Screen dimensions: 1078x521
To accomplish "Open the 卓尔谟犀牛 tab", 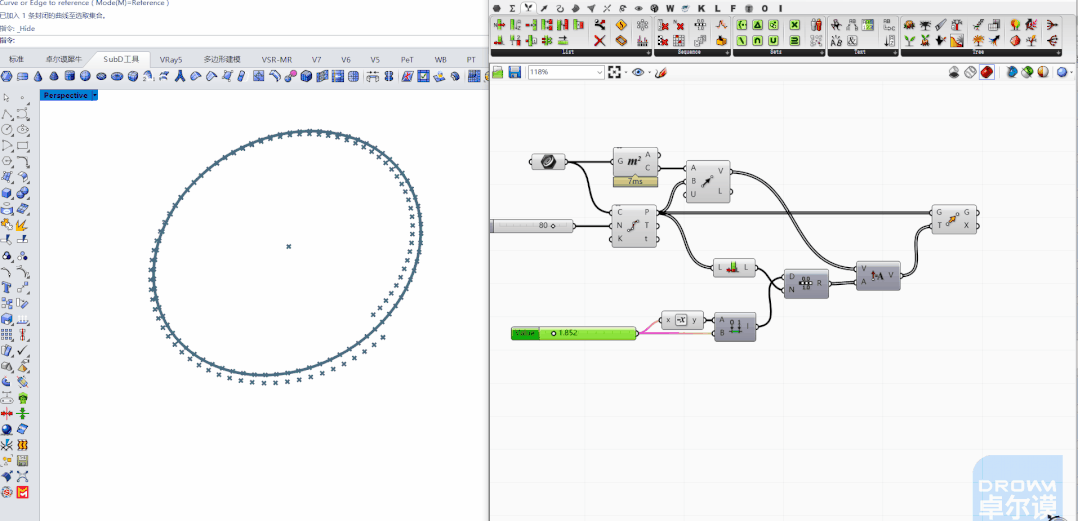I will pos(63,59).
